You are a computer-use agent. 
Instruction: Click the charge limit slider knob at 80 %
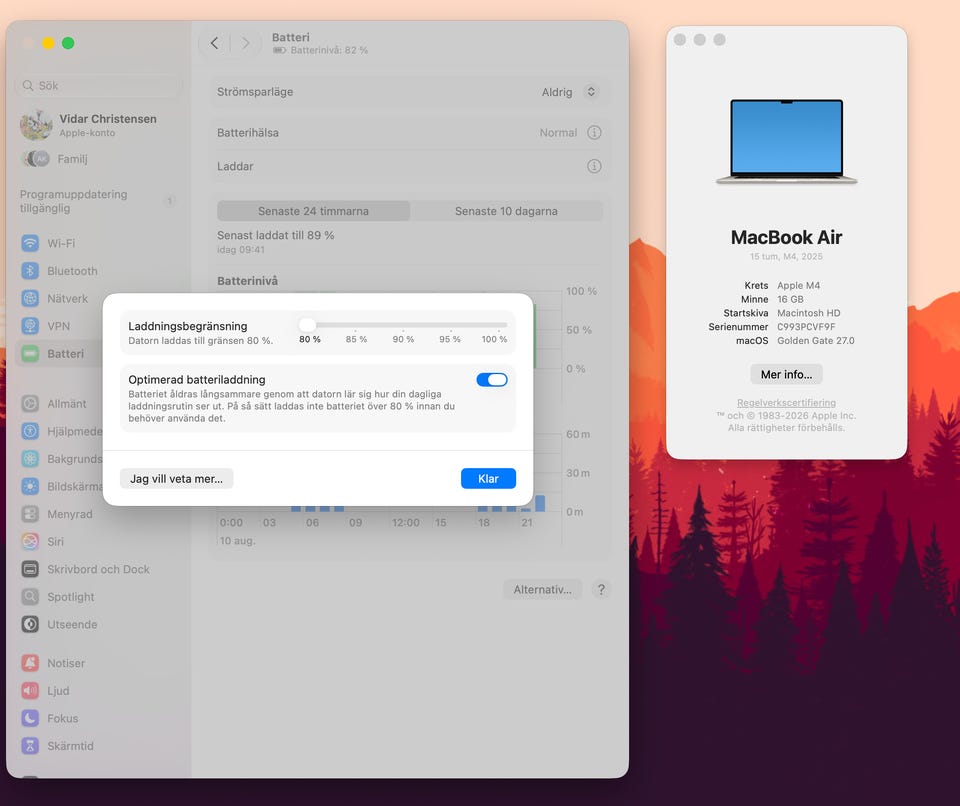(307, 325)
